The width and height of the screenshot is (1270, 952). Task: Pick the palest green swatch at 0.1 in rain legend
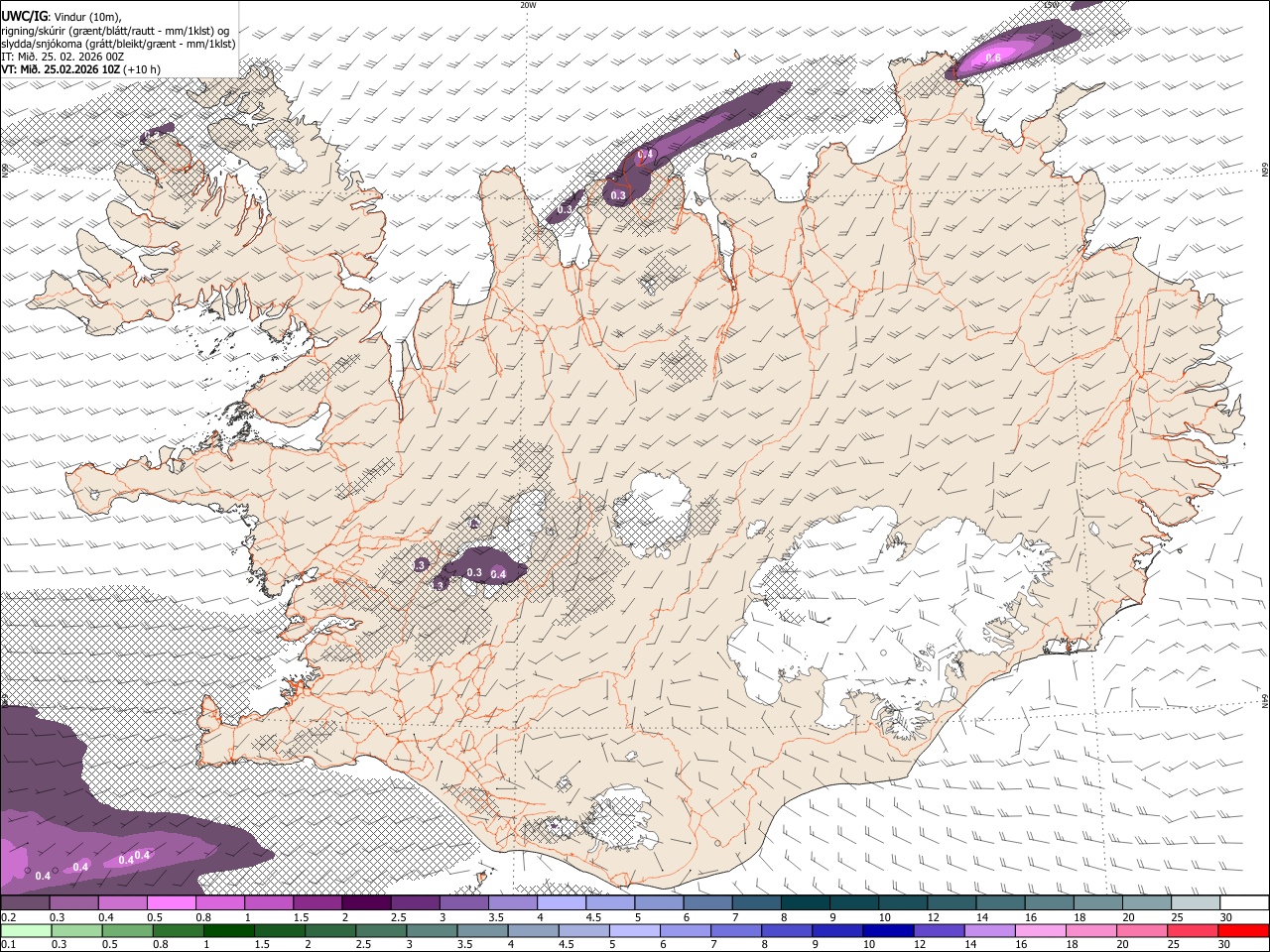26,930
